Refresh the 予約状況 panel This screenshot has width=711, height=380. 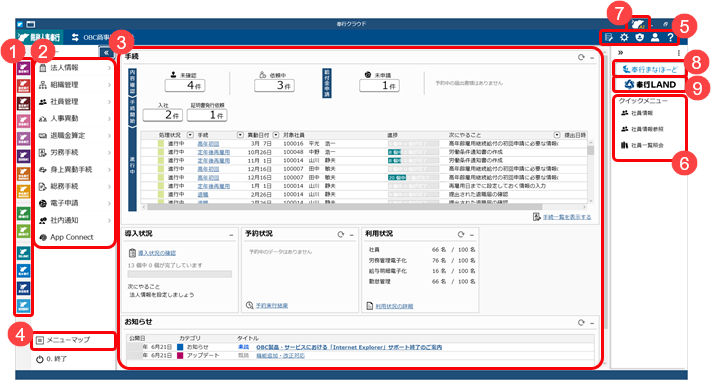pos(341,234)
